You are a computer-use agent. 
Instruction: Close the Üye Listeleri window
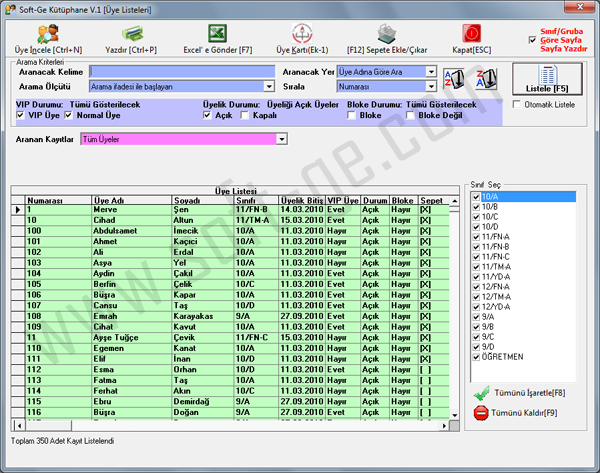(579, 7)
